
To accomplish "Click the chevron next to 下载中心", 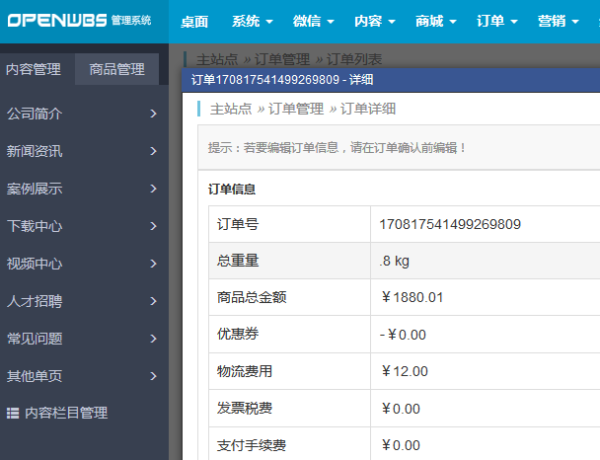I will (x=153, y=226).
